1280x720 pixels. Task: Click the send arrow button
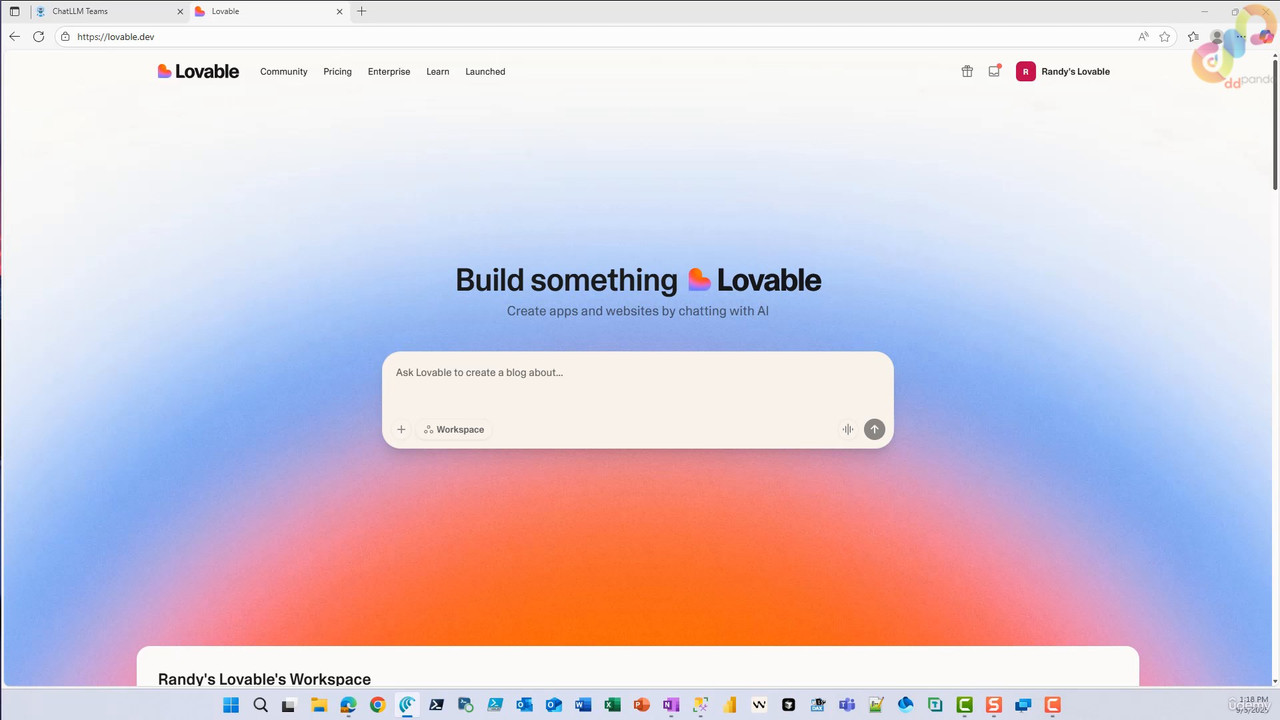875,429
